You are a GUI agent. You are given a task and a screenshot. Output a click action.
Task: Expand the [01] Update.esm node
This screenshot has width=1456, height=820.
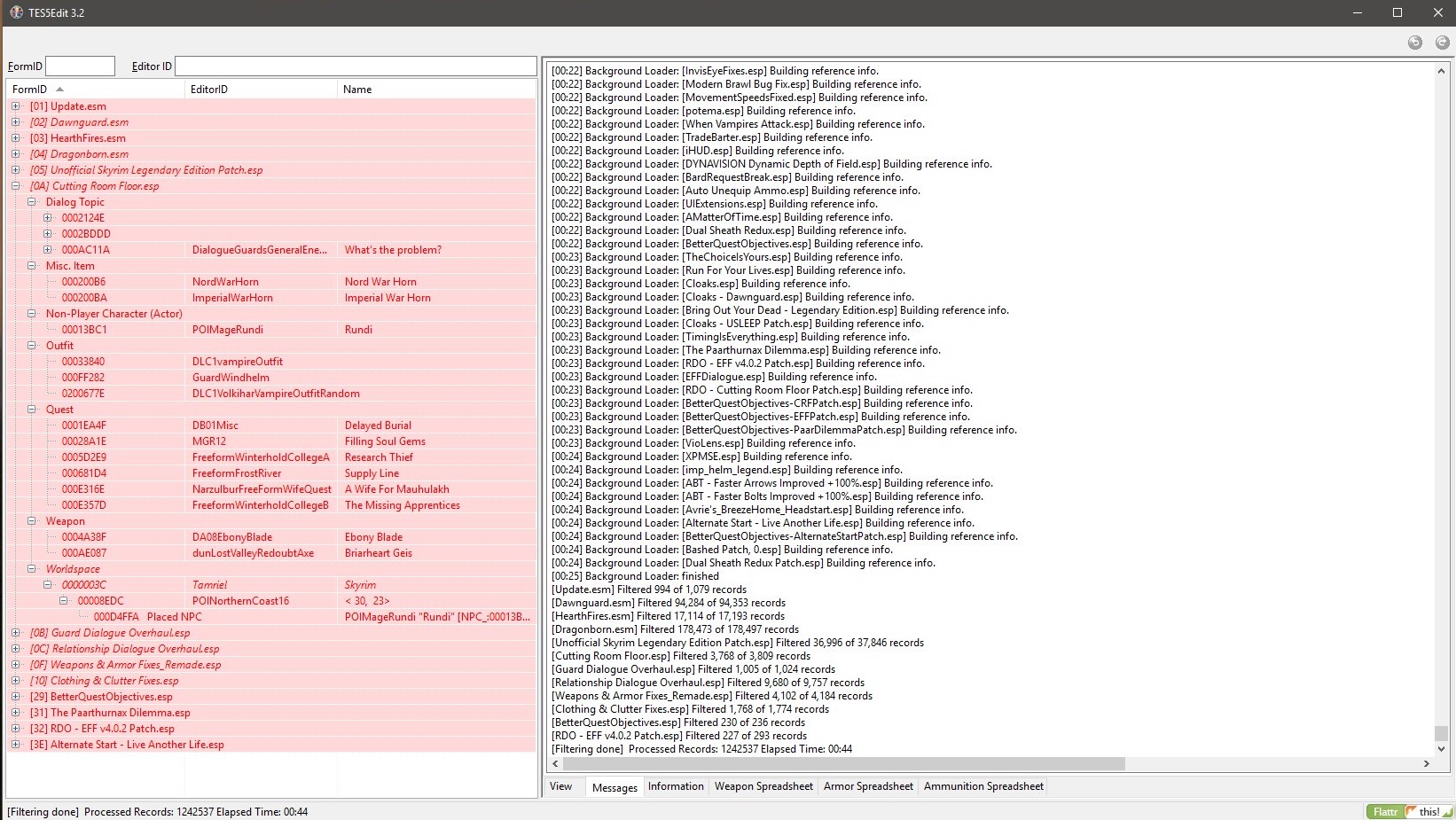(16, 106)
